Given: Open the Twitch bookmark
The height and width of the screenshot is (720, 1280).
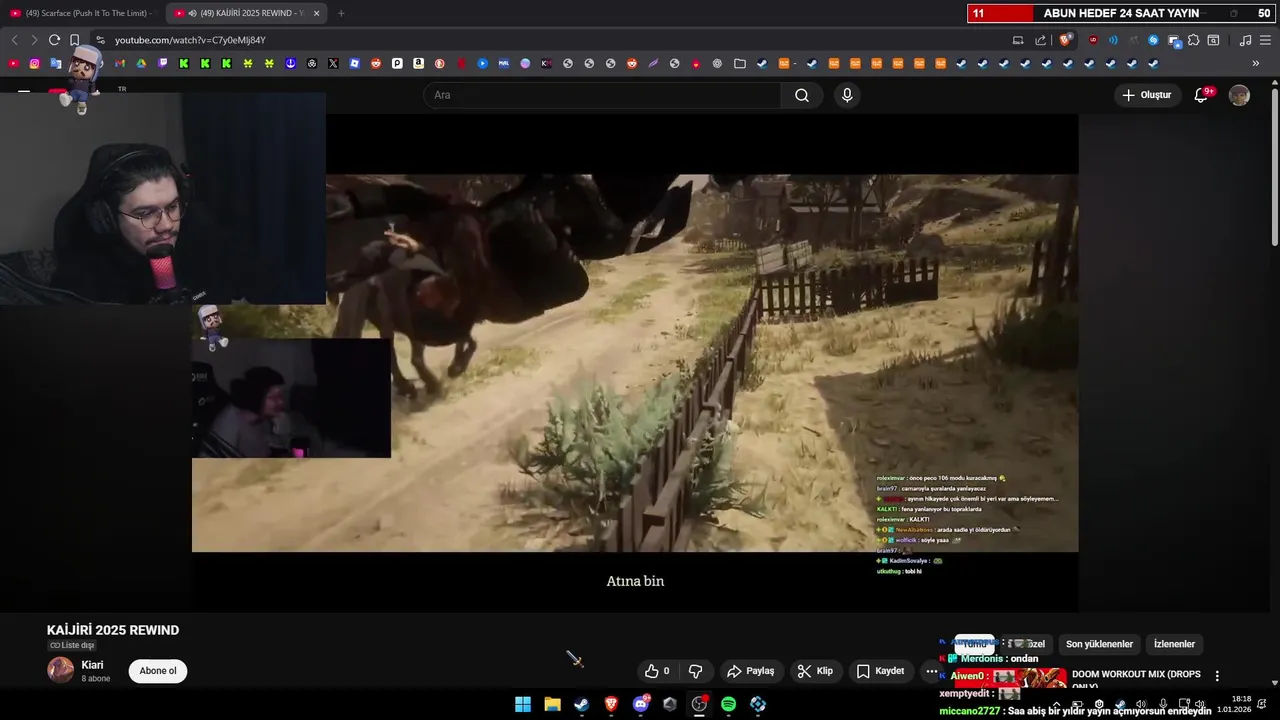Looking at the screenshot, I should [163, 63].
